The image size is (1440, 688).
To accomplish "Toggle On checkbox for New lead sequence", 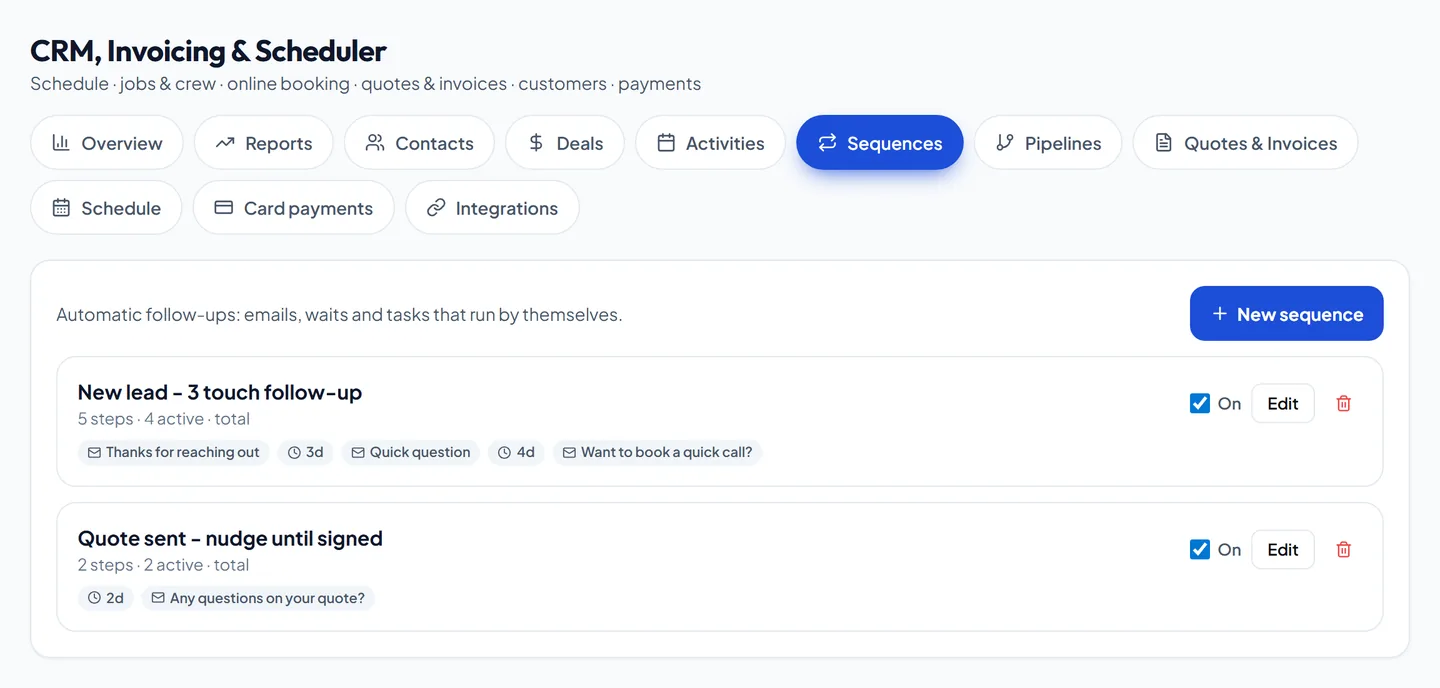I will (x=1200, y=404).
